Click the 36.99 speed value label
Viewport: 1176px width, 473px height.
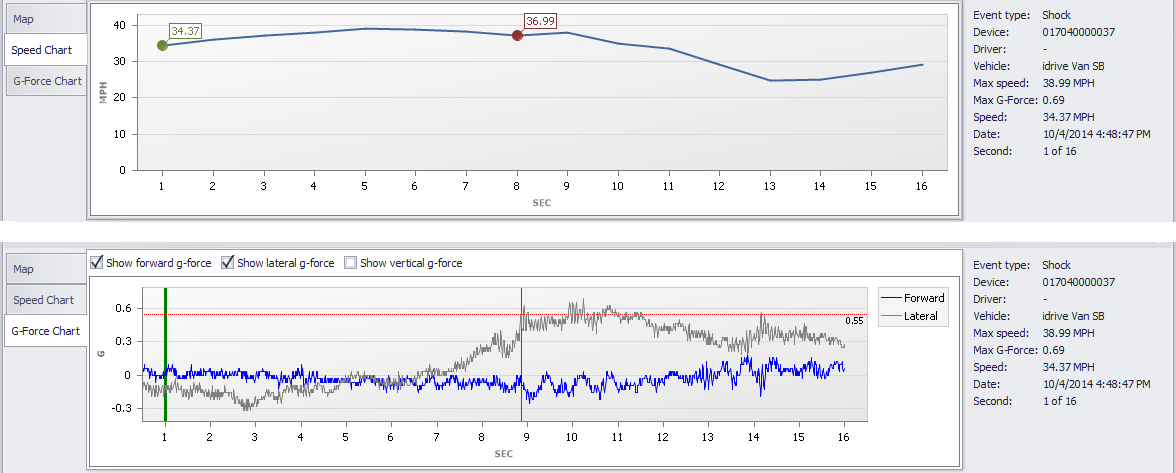(540, 20)
